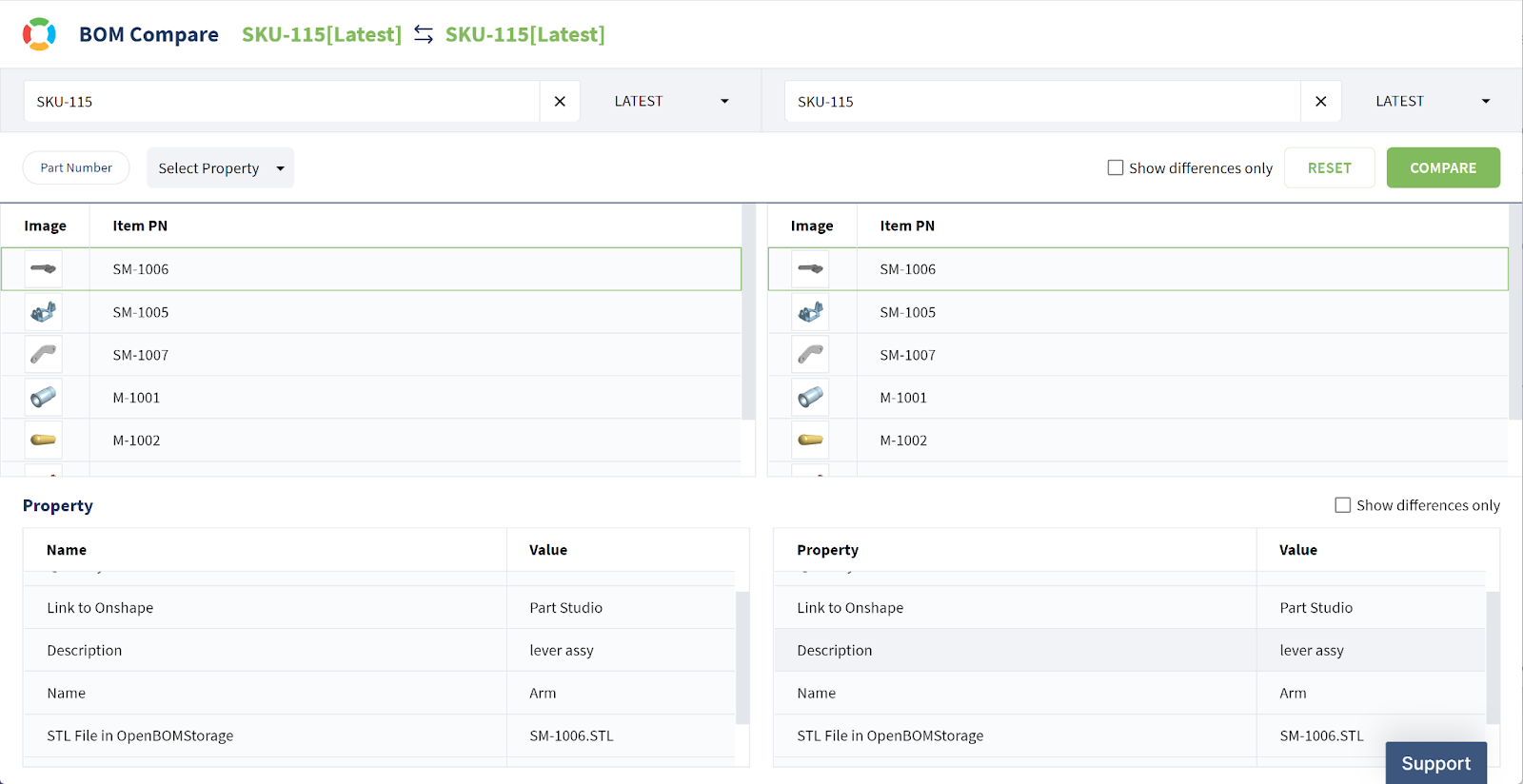1523x784 pixels.
Task: Click the right SKU-115[Latest] heading
Action: coord(525,34)
